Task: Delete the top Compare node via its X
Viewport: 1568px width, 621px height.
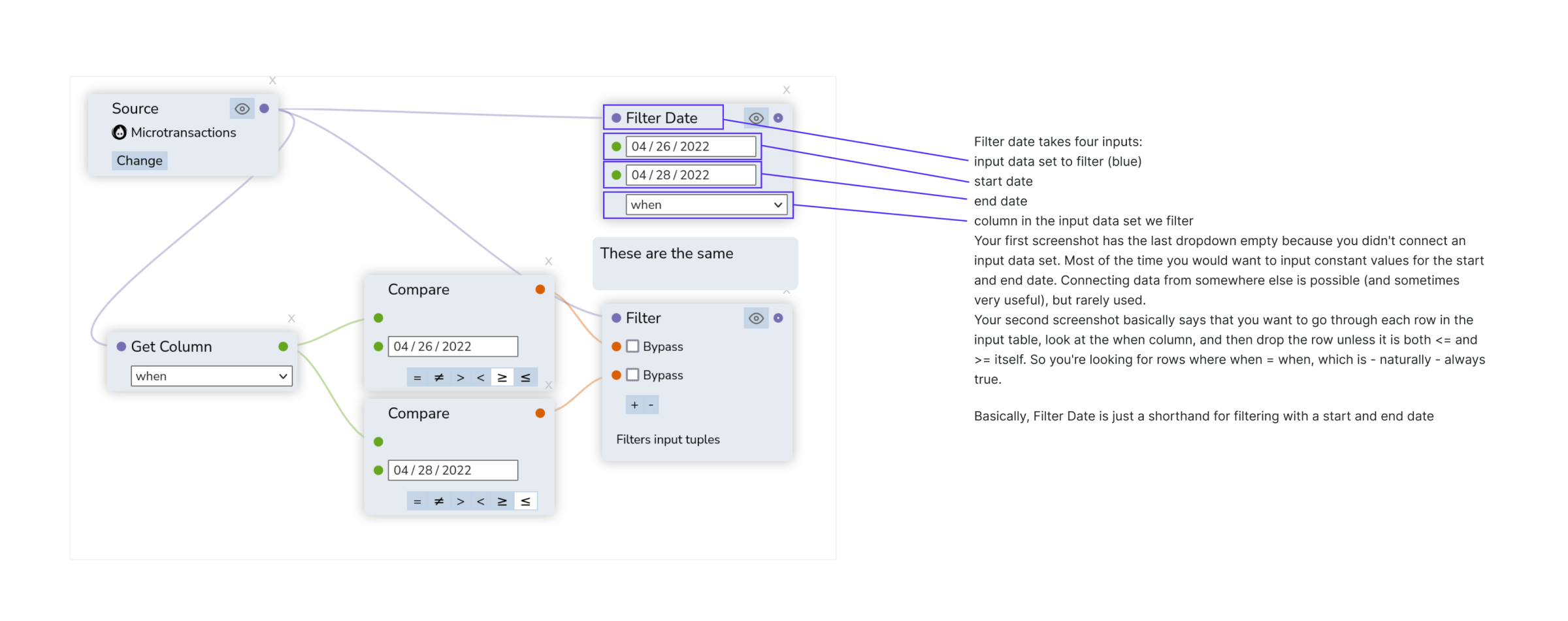Action: click(x=549, y=261)
